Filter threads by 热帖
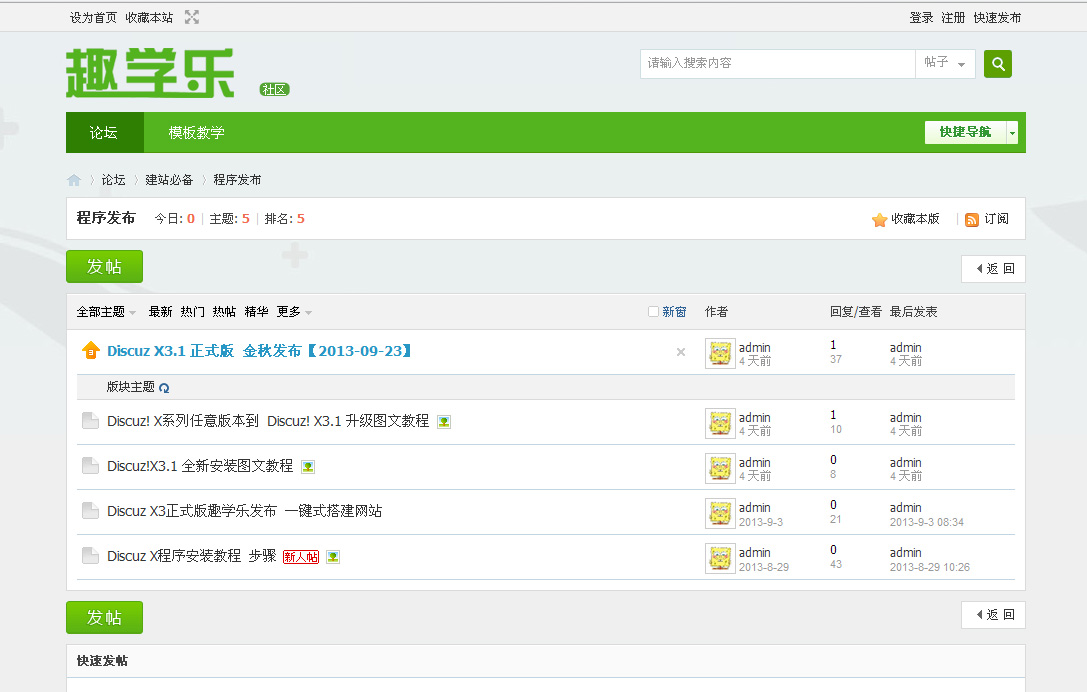This screenshot has height=692, width=1087. point(224,312)
